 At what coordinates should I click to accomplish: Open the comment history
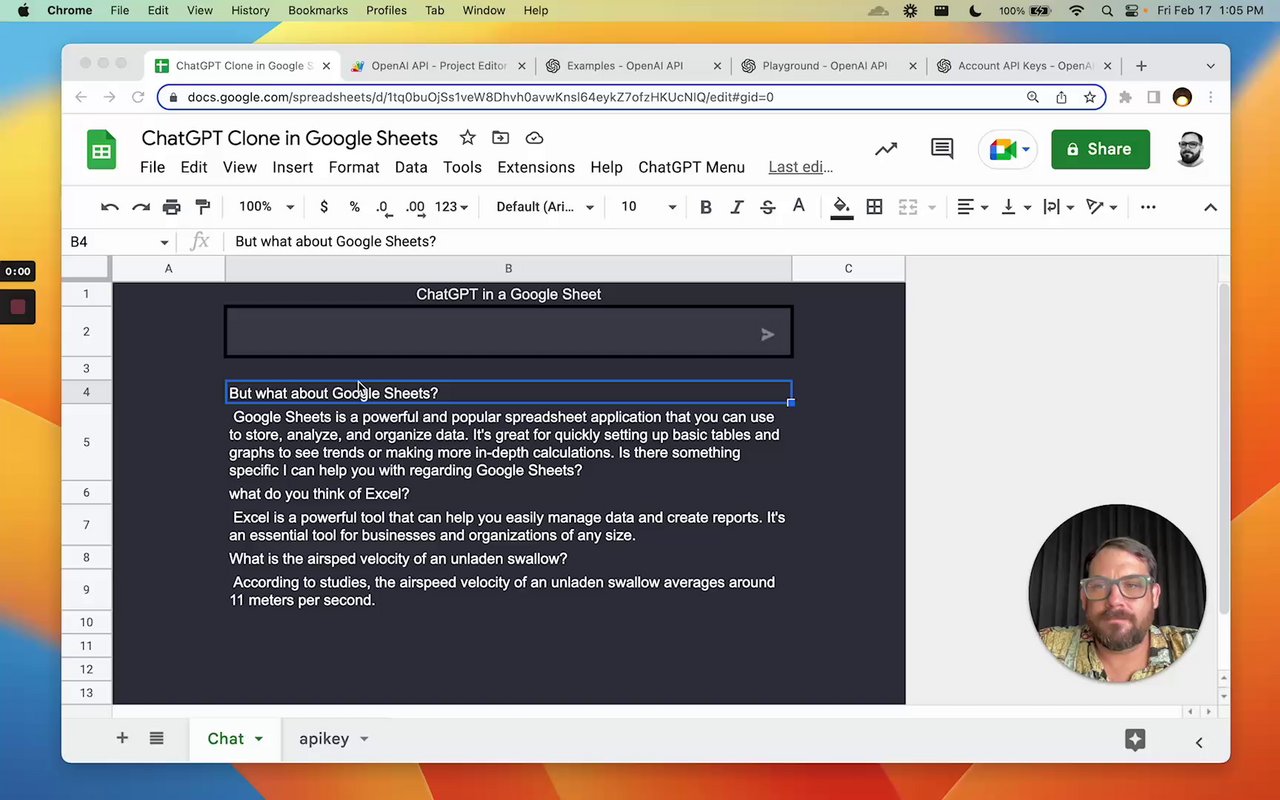942,149
